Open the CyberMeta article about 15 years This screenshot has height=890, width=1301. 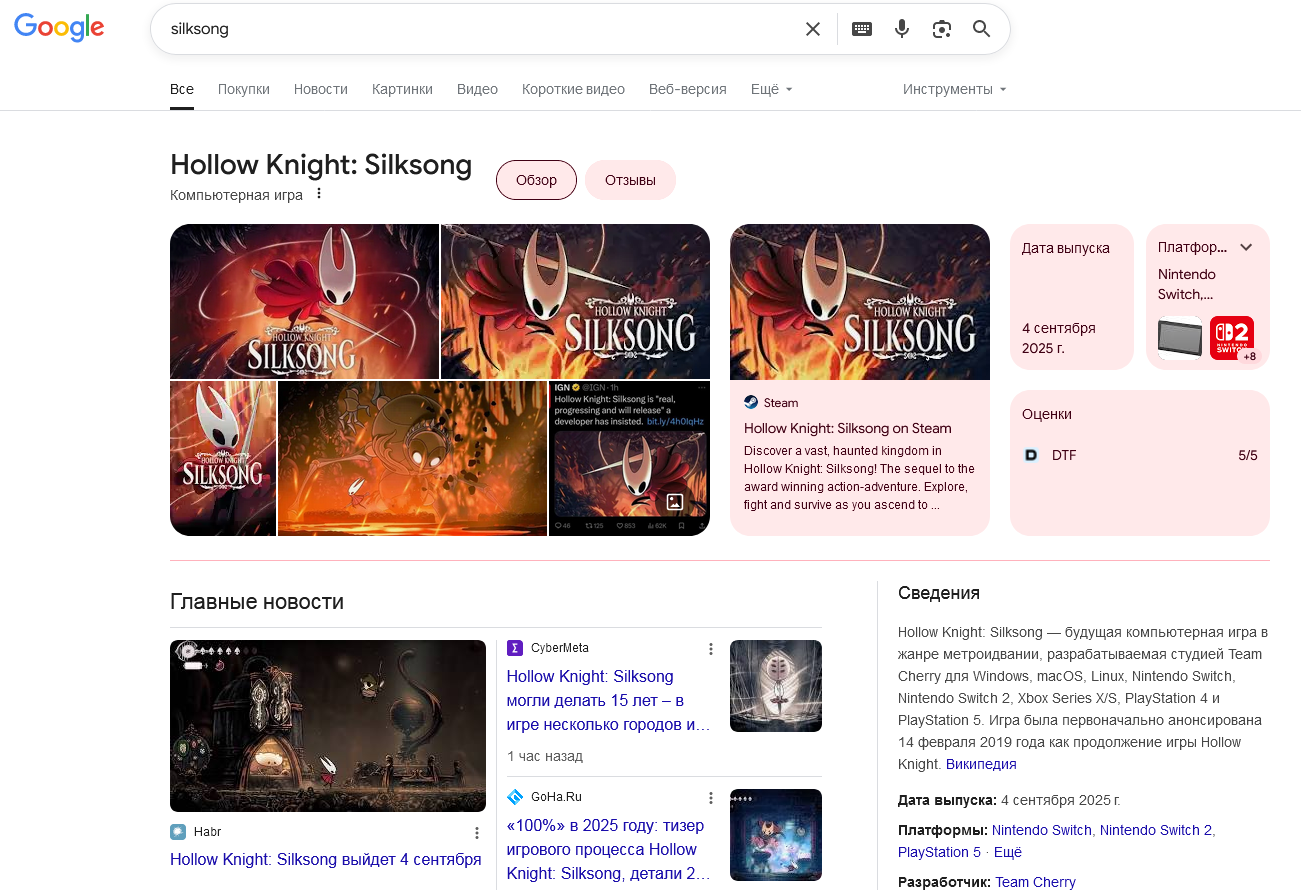[608, 700]
